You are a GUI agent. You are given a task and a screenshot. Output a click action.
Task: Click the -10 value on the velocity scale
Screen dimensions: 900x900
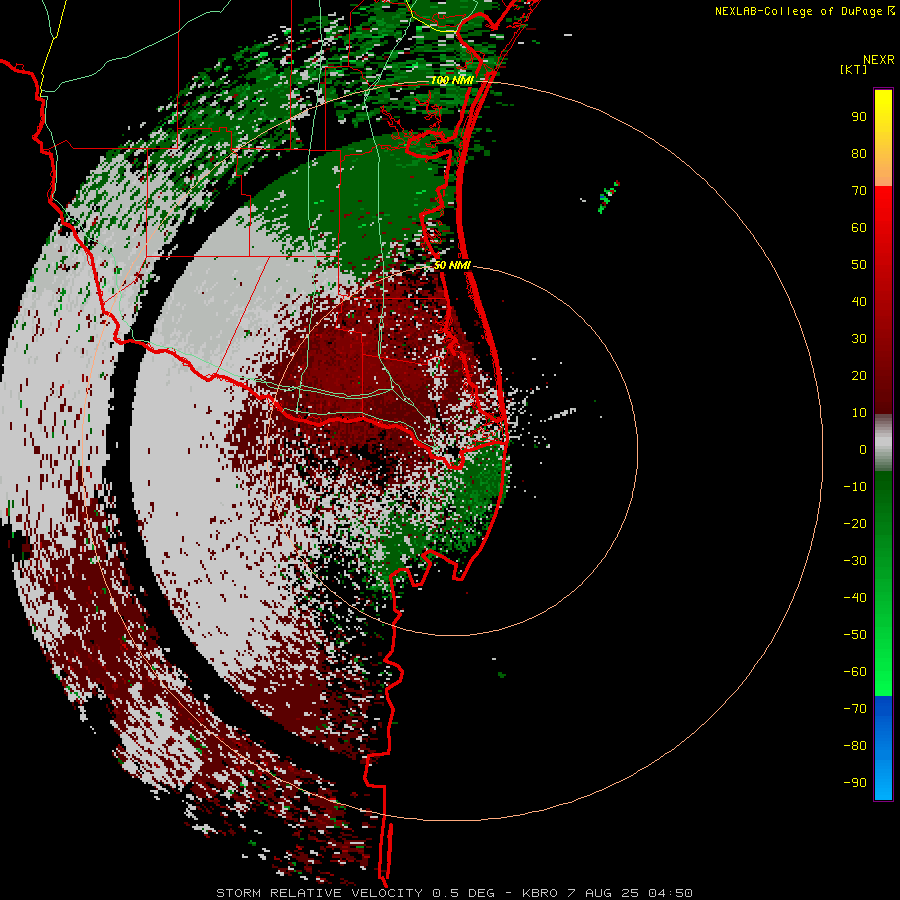[855, 487]
